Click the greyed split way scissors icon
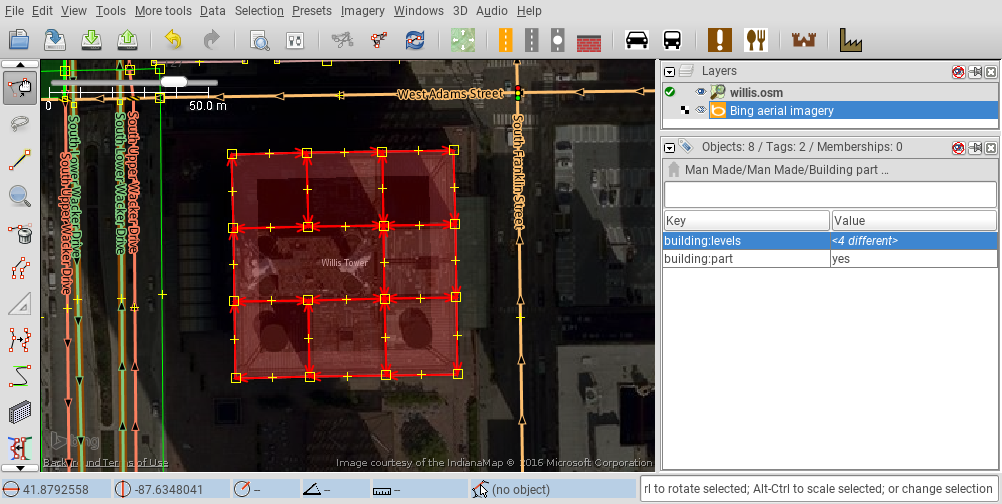The image size is (1002, 504). 343,40
